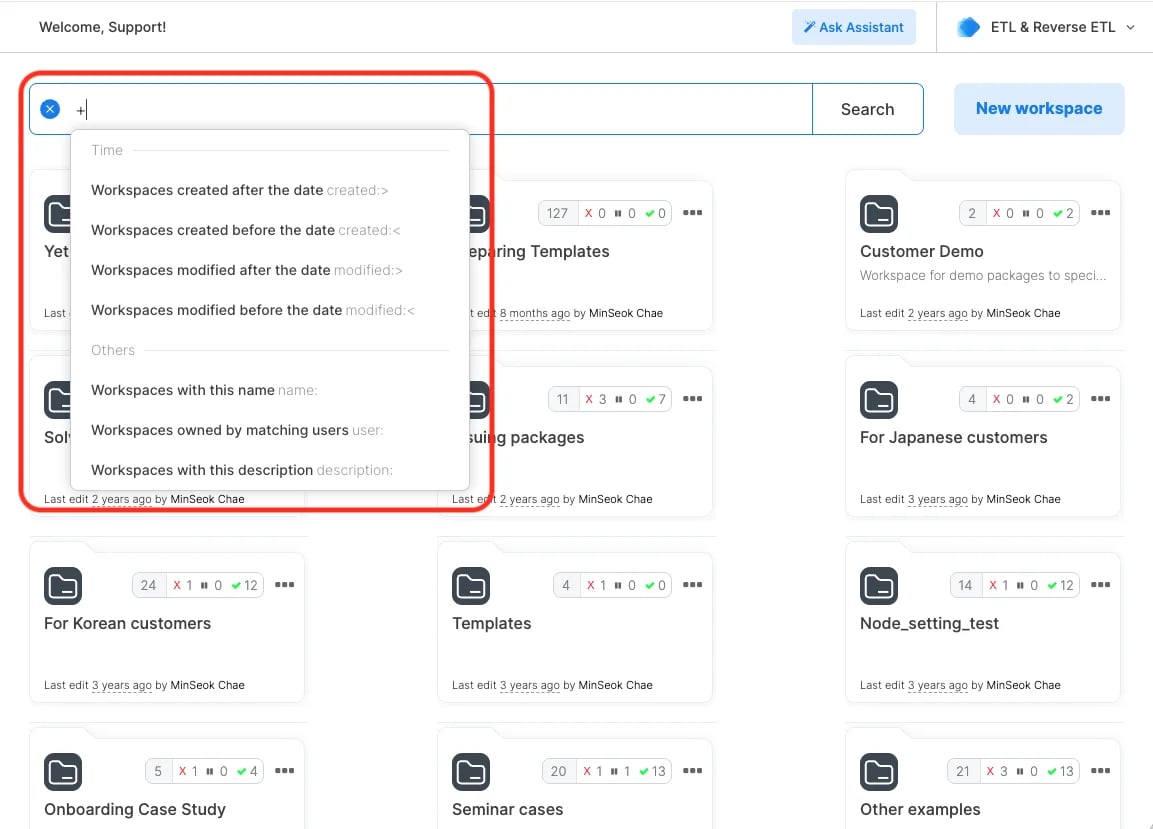Viewport: 1153px width, 829px height.
Task: Open the For Korean customers workspace title
Action: pos(127,624)
